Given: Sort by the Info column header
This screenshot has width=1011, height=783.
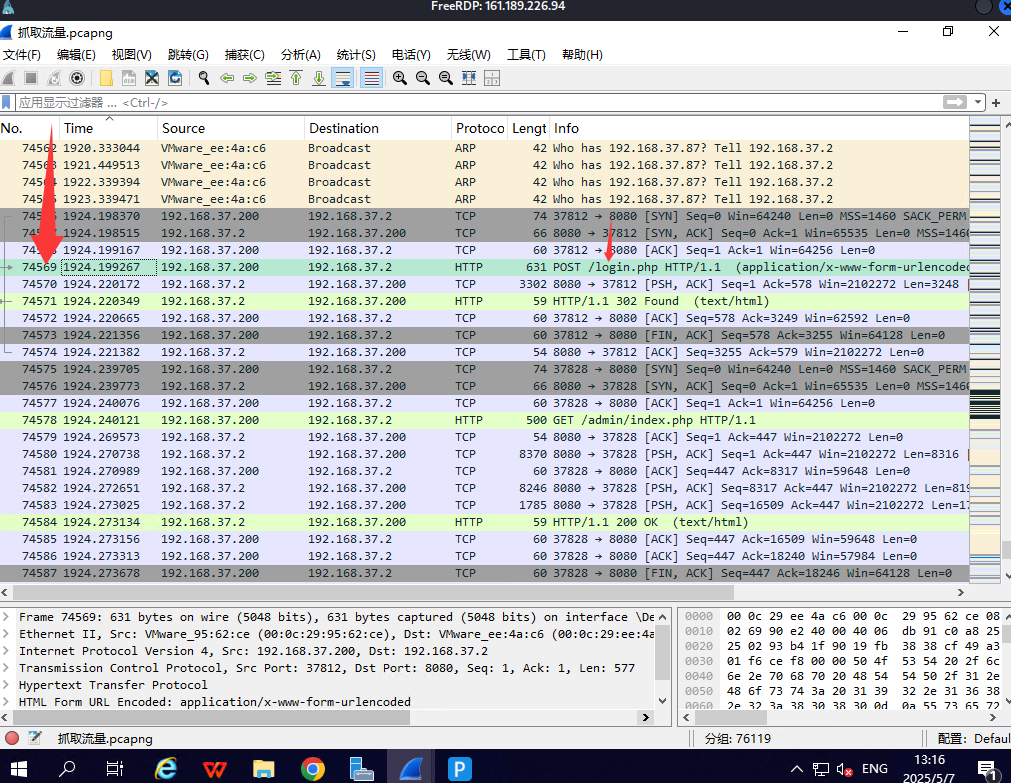Looking at the screenshot, I should coord(759,128).
